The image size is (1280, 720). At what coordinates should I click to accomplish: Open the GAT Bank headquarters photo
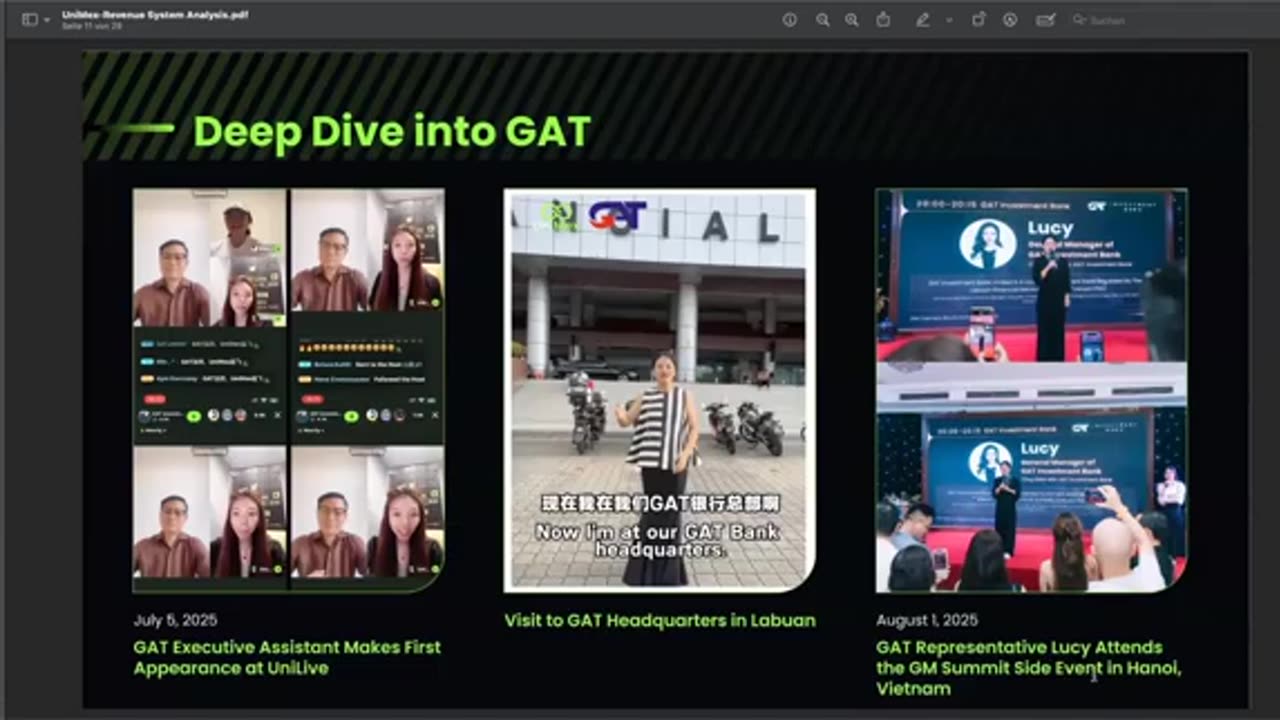660,390
